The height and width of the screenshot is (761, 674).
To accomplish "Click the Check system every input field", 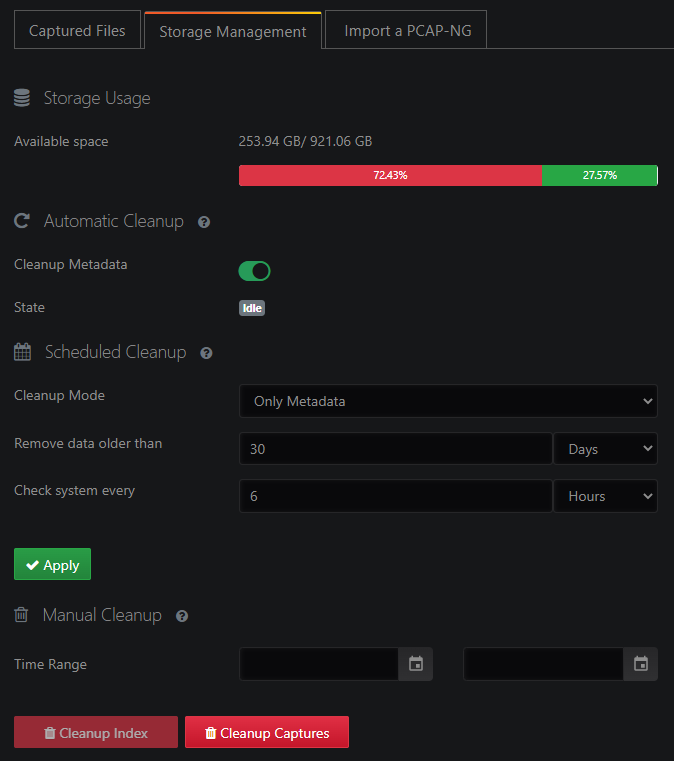I will [395, 496].
